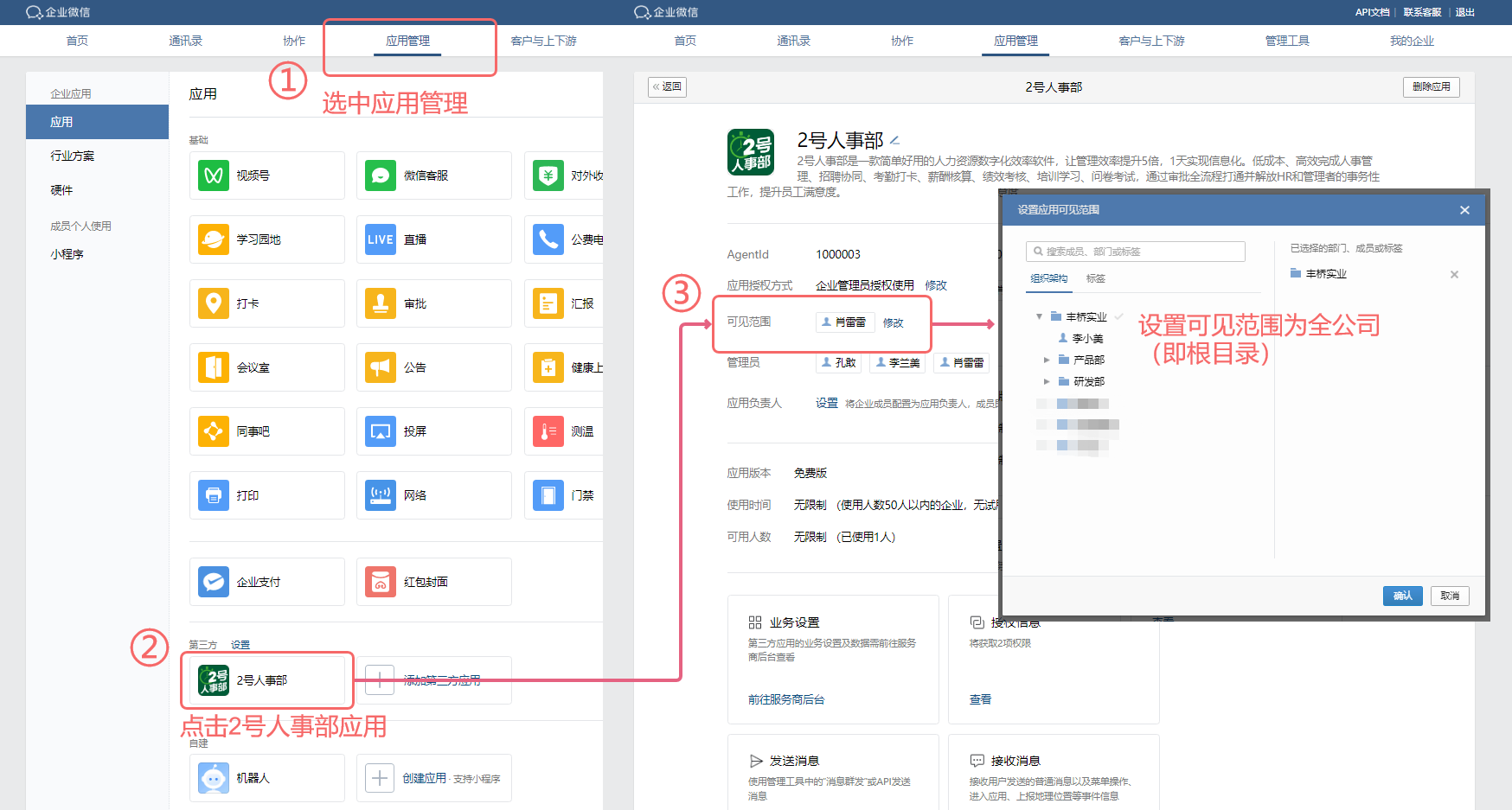This screenshot has width=1512, height=810.
Task: Confirm with 确认 button in dialog
Action: 1402,596
